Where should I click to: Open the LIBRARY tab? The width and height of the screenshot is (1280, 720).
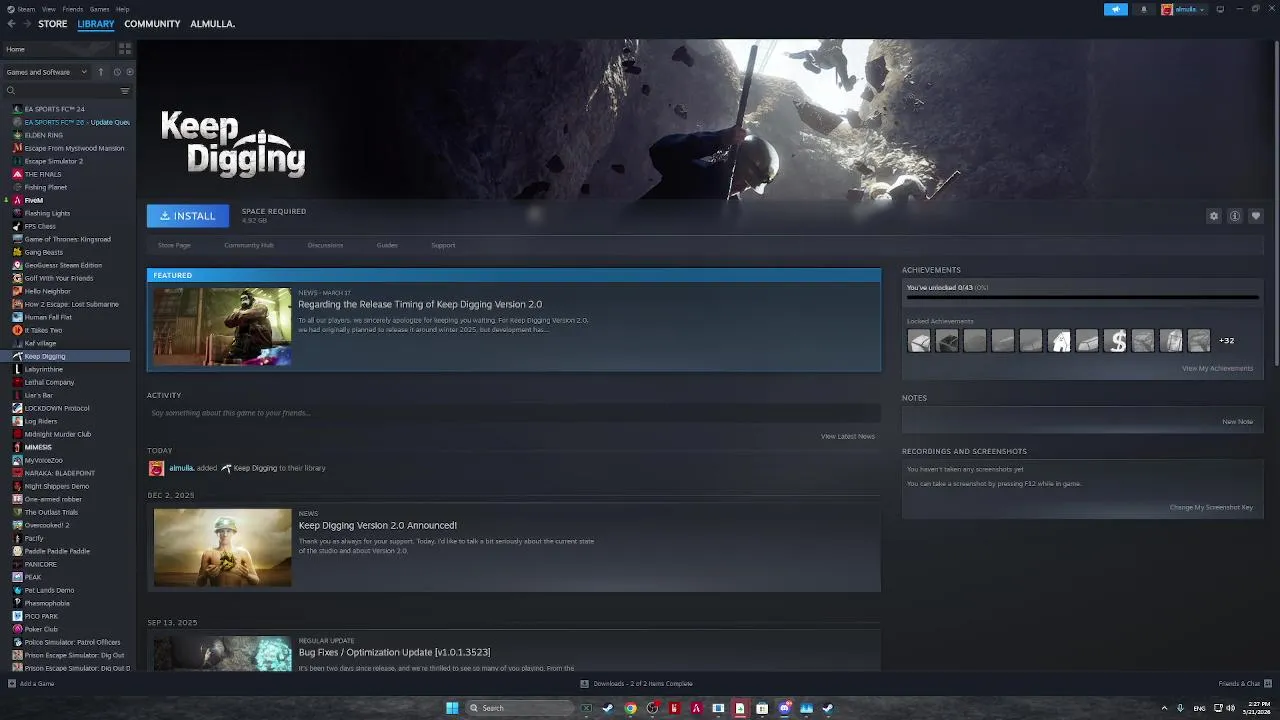[x=96, y=24]
